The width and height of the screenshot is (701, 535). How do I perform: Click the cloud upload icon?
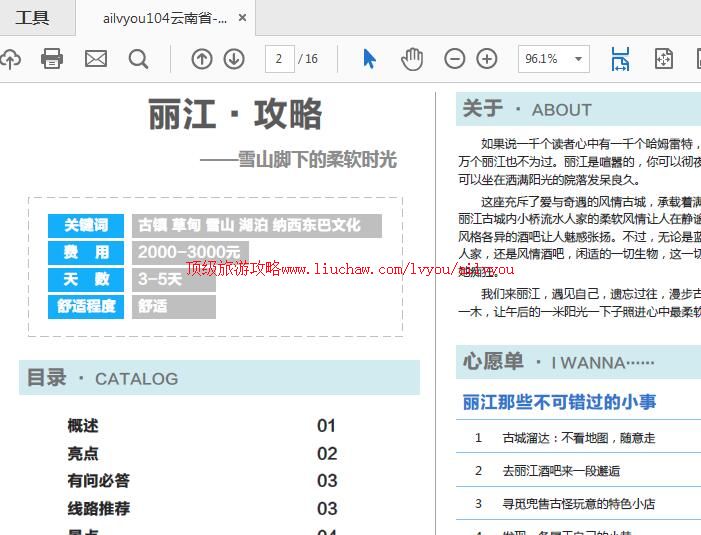[9, 59]
